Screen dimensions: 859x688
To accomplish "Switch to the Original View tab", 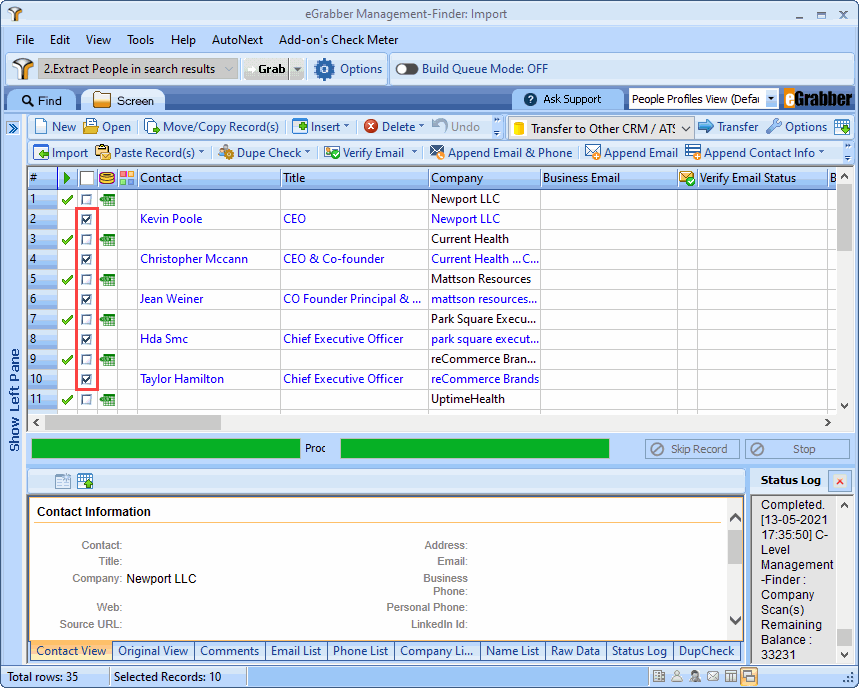I will coord(153,651).
